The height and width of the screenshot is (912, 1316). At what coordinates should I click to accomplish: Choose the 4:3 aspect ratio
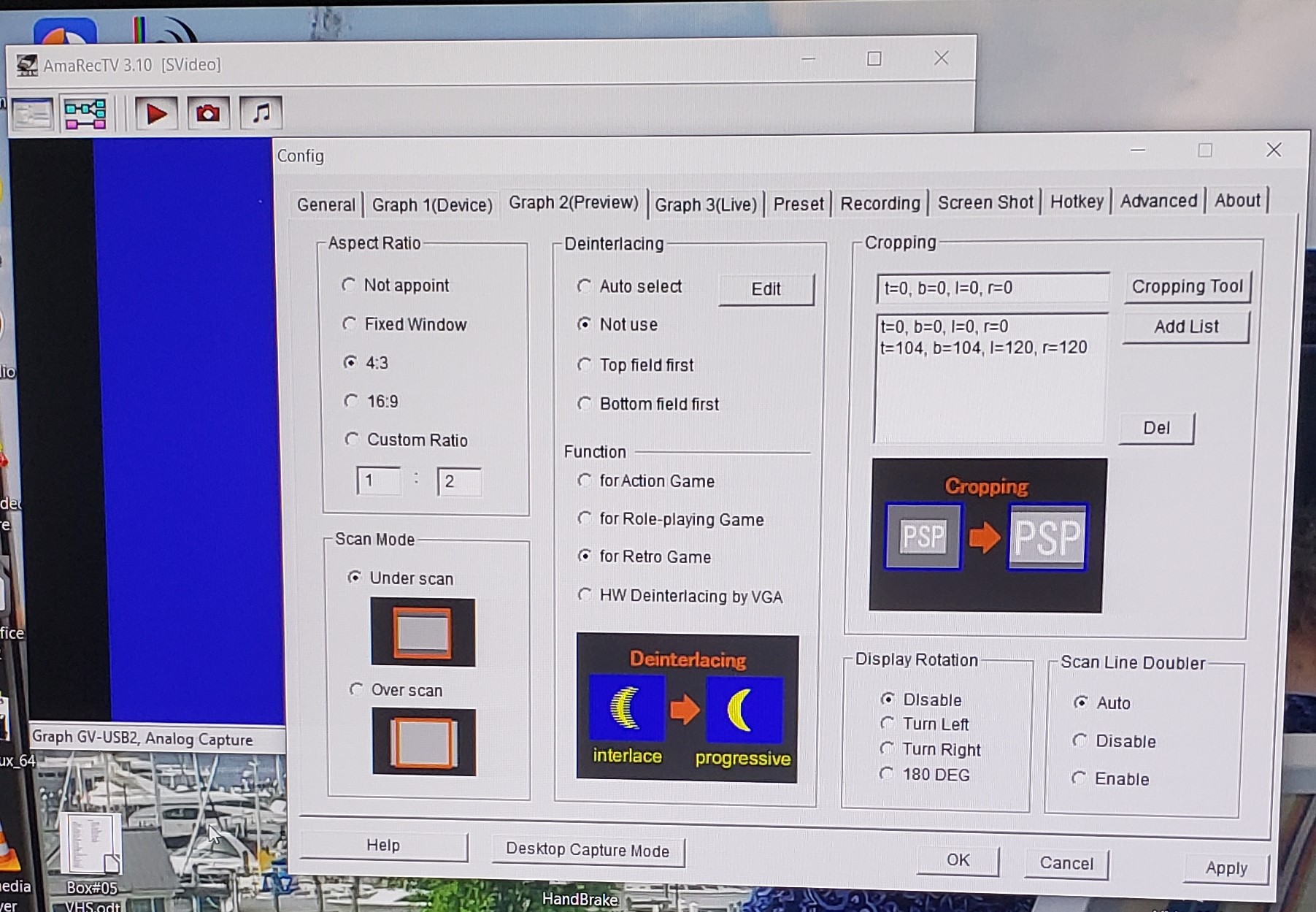(366, 362)
